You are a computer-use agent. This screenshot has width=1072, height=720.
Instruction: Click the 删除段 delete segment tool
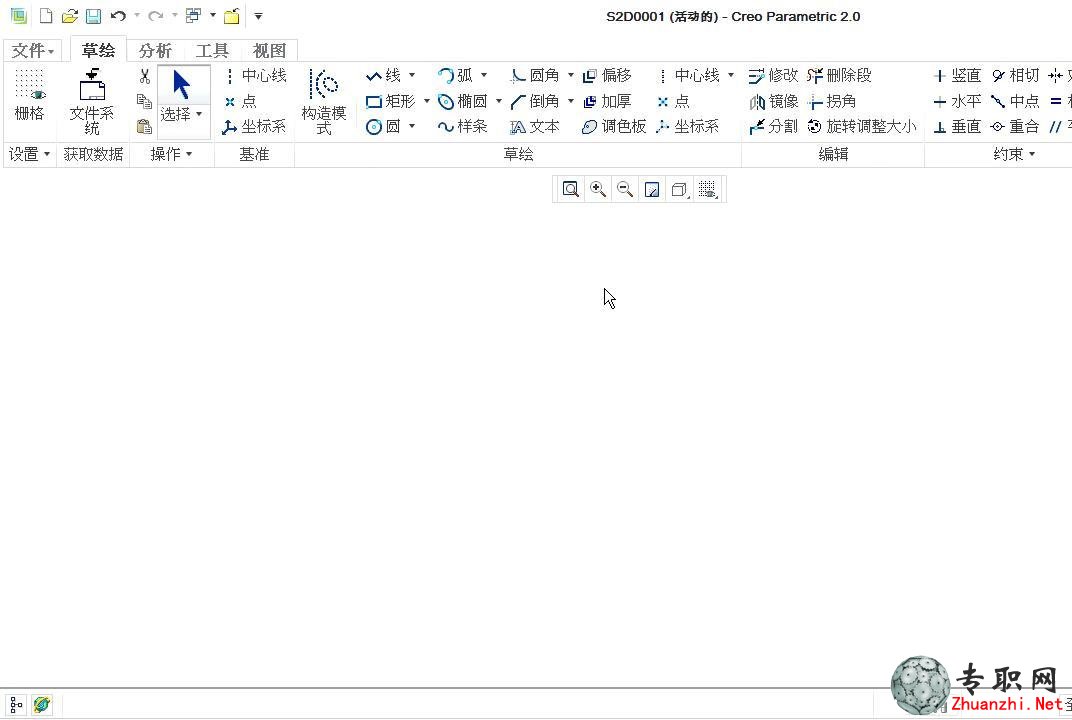point(839,75)
